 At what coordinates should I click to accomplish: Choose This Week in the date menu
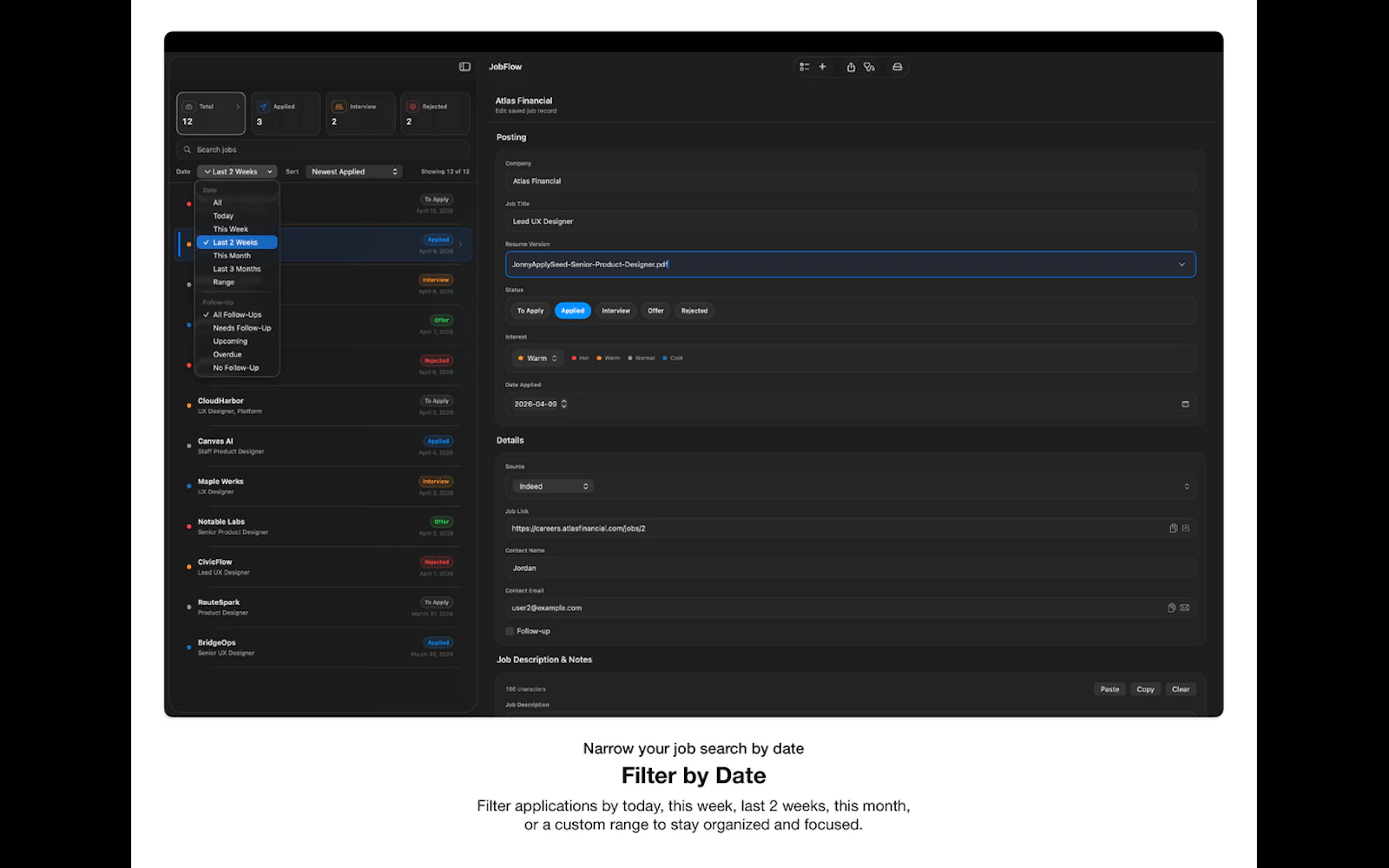pos(237,229)
